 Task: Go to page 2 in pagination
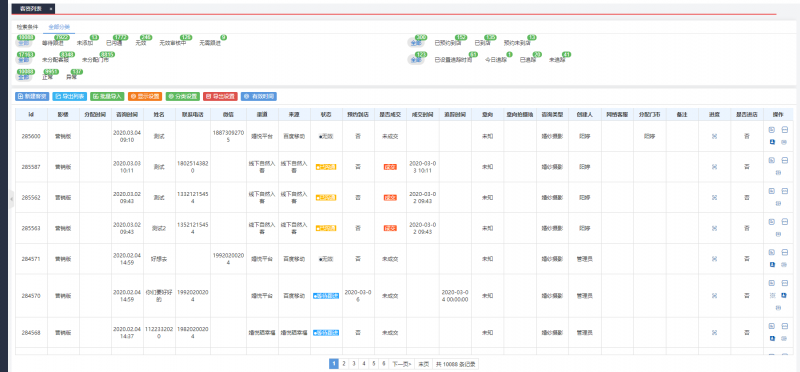click(344, 364)
